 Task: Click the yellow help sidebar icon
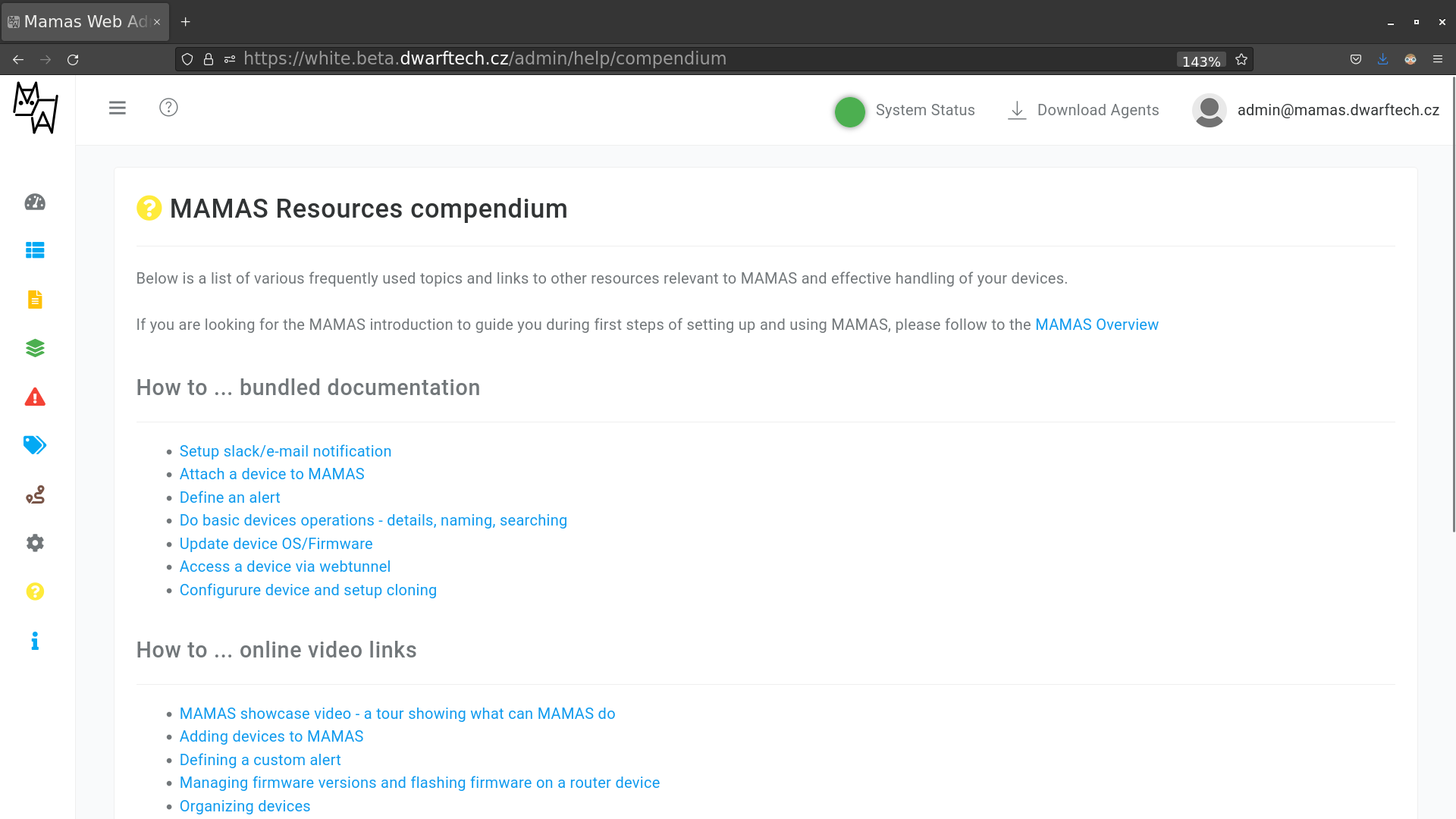coord(35,591)
